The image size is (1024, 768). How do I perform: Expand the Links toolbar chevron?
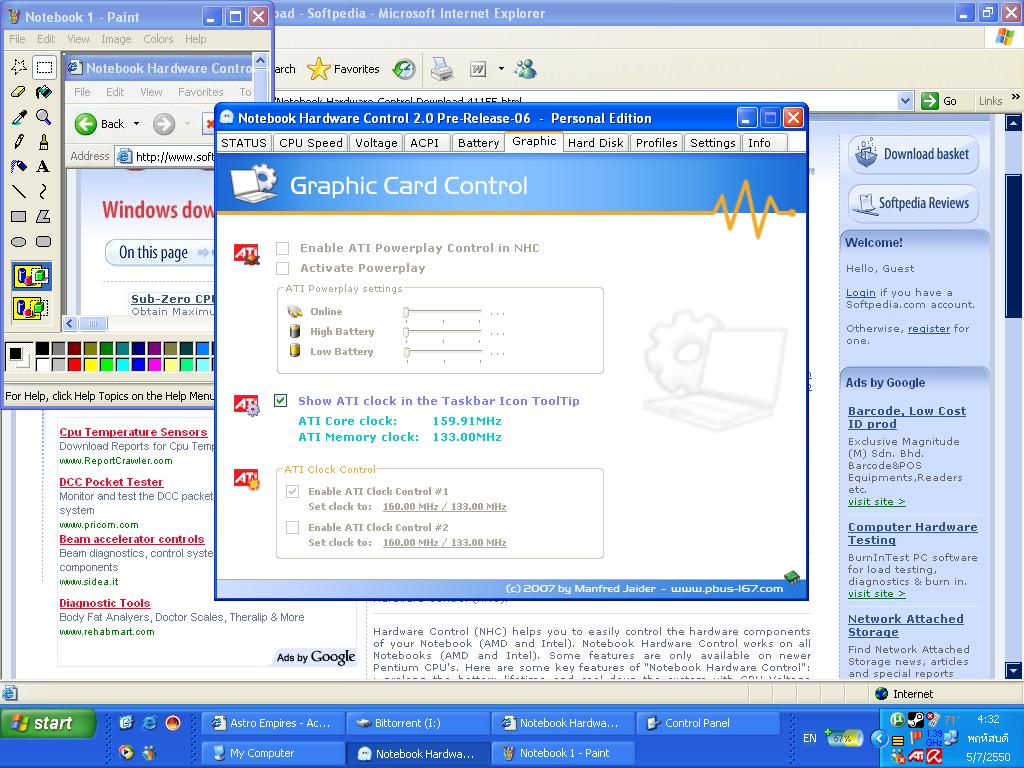click(x=1015, y=97)
